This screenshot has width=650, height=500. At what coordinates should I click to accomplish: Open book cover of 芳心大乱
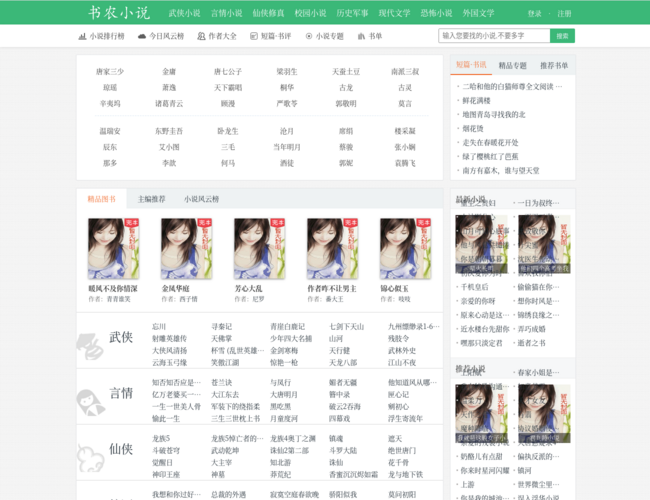tap(259, 249)
